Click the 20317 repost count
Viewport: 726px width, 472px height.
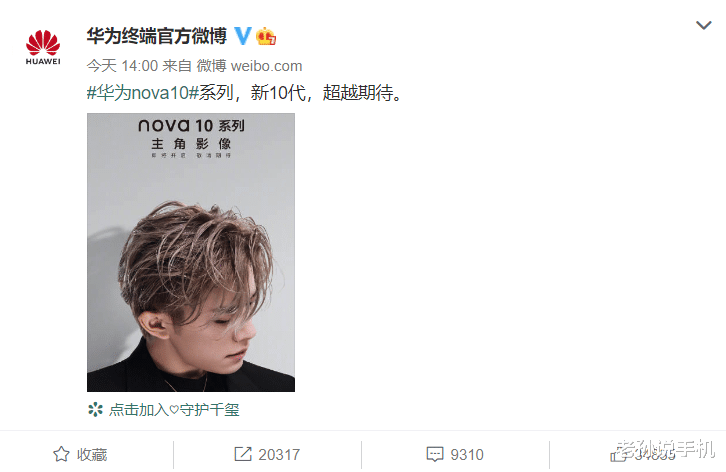click(279, 454)
